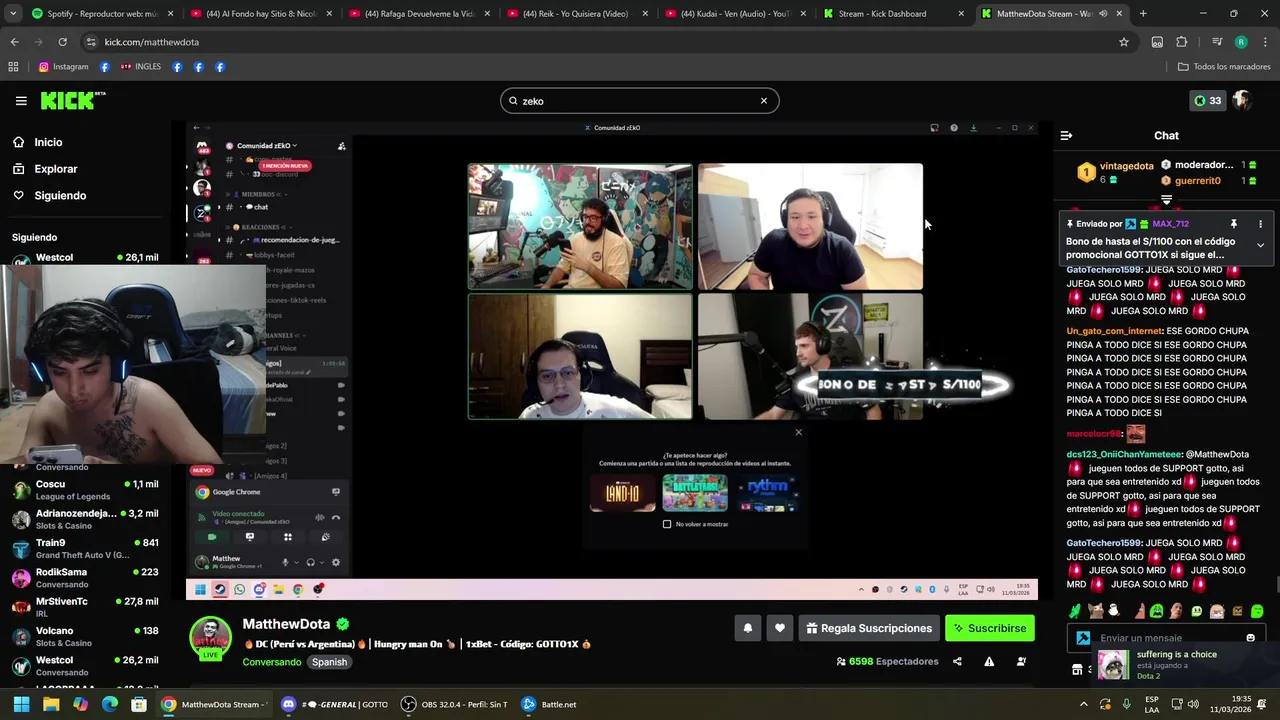Bookmark this page with the star
Screen dimensions: 1280x720
point(1124,42)
